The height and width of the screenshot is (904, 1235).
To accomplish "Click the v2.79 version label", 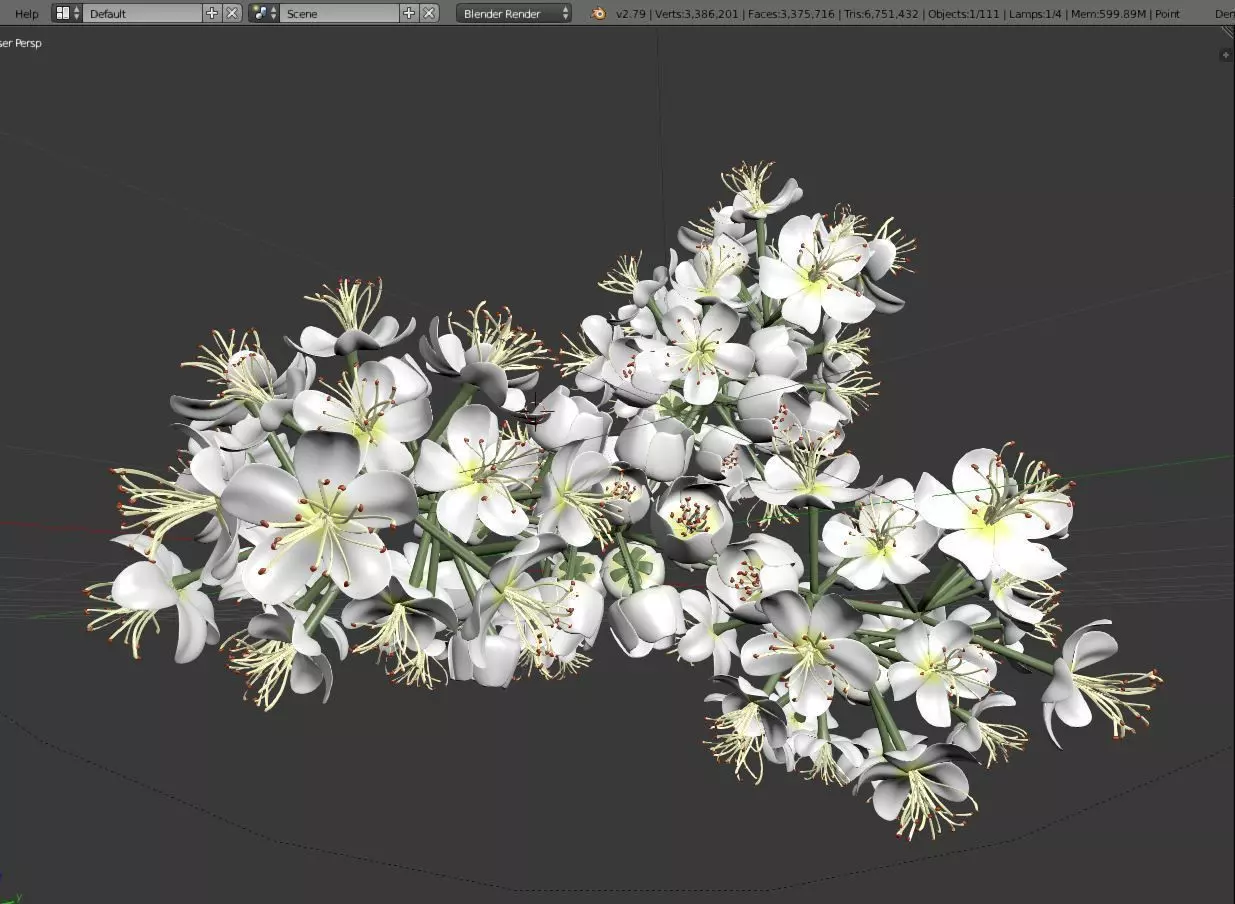I will [630, 14].
